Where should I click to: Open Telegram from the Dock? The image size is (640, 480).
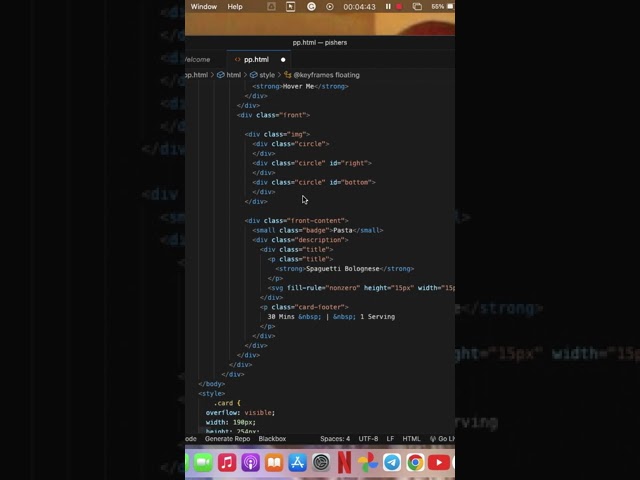pyautogui.click(x=392, y=462)
